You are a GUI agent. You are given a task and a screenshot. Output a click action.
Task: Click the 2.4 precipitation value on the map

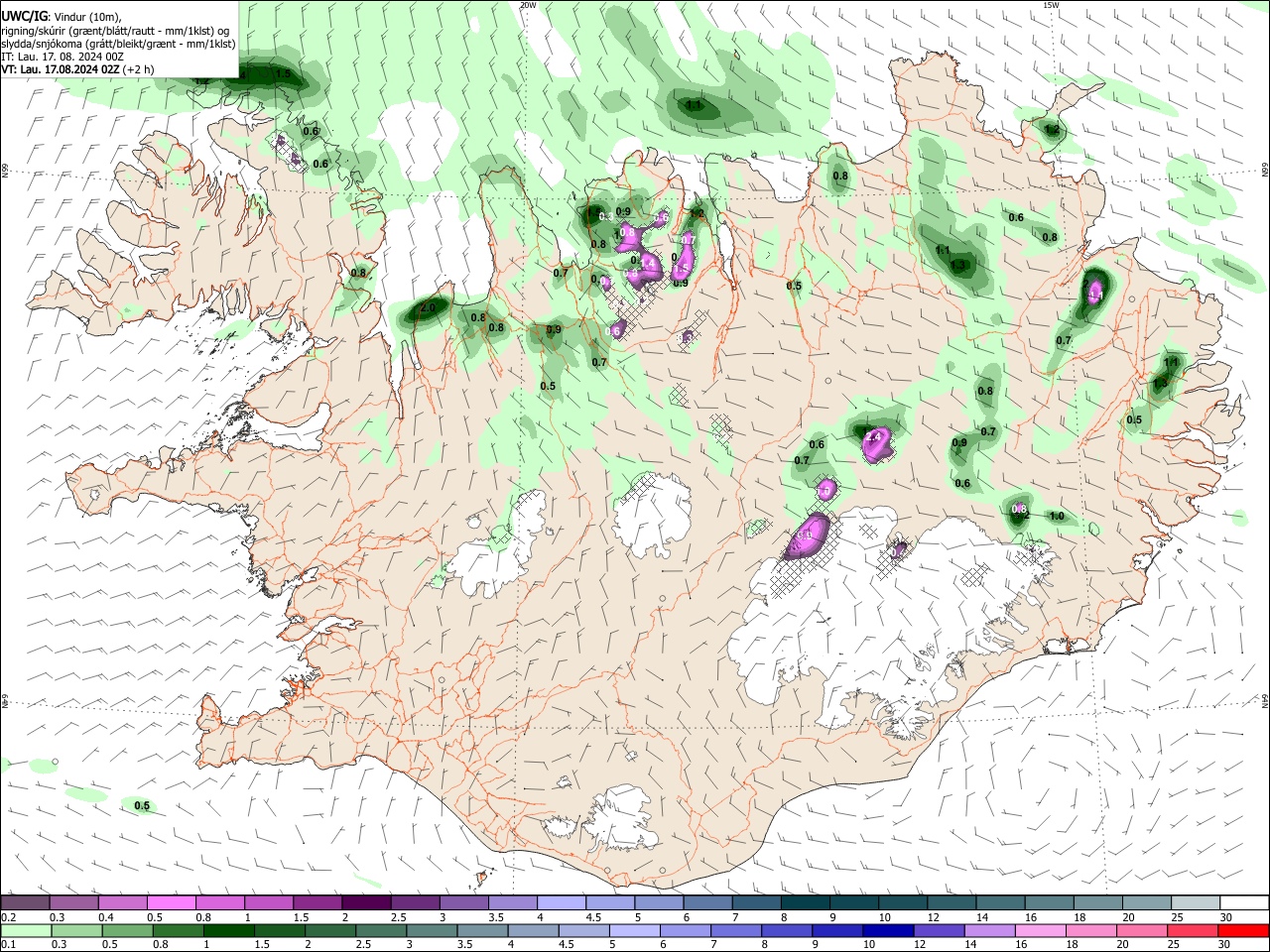[874, 436]
